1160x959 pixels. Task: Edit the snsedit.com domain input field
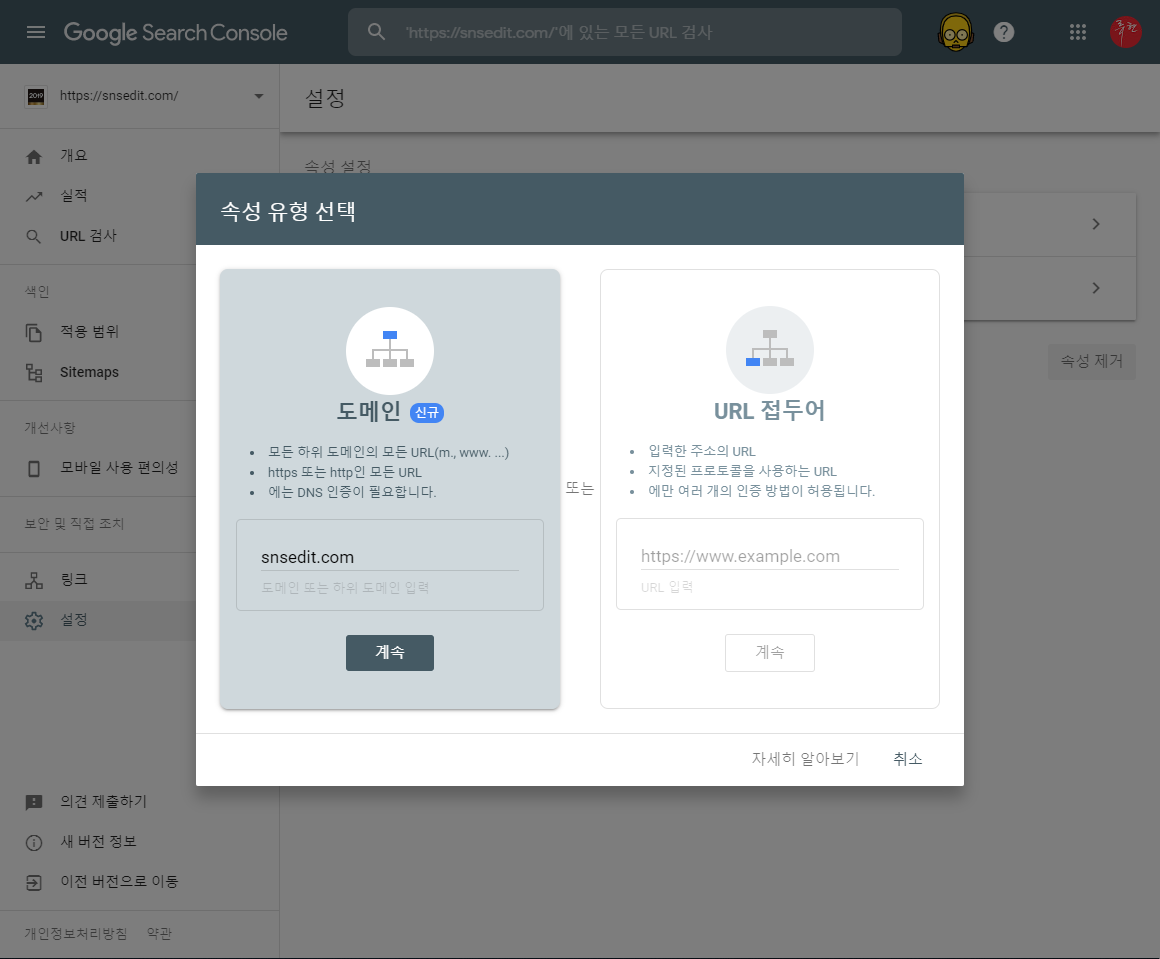pyautogui.click(x=390, y=557)
